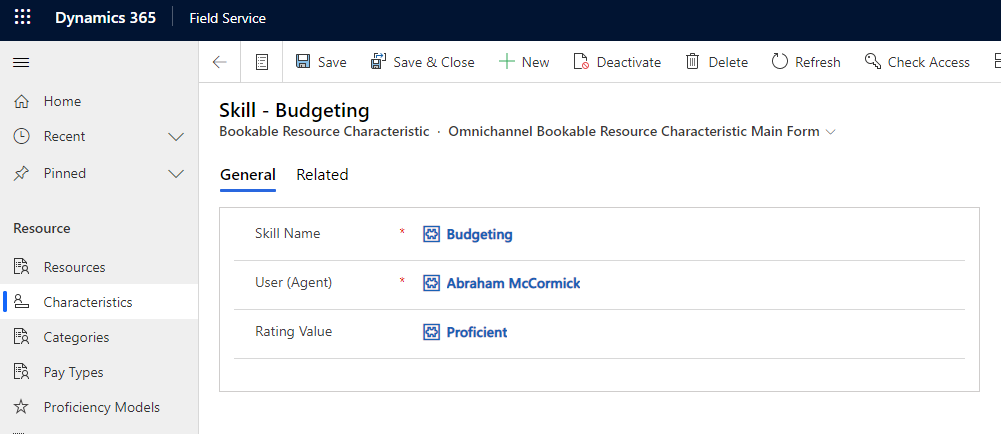Click the Check Access key icon

point(873,62)
